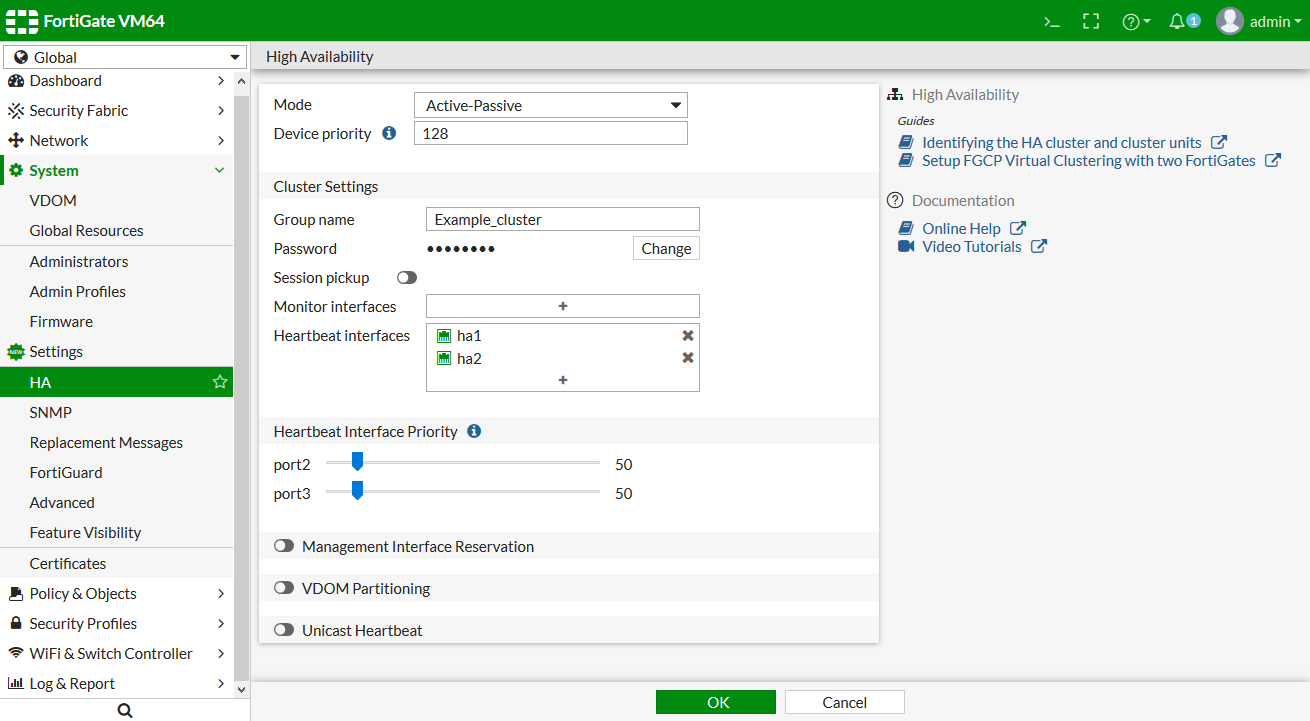This screenshot has width=1310, height=721.
Task: Adjust the port2 heartbeat priority slider
Action: point(357,463)
